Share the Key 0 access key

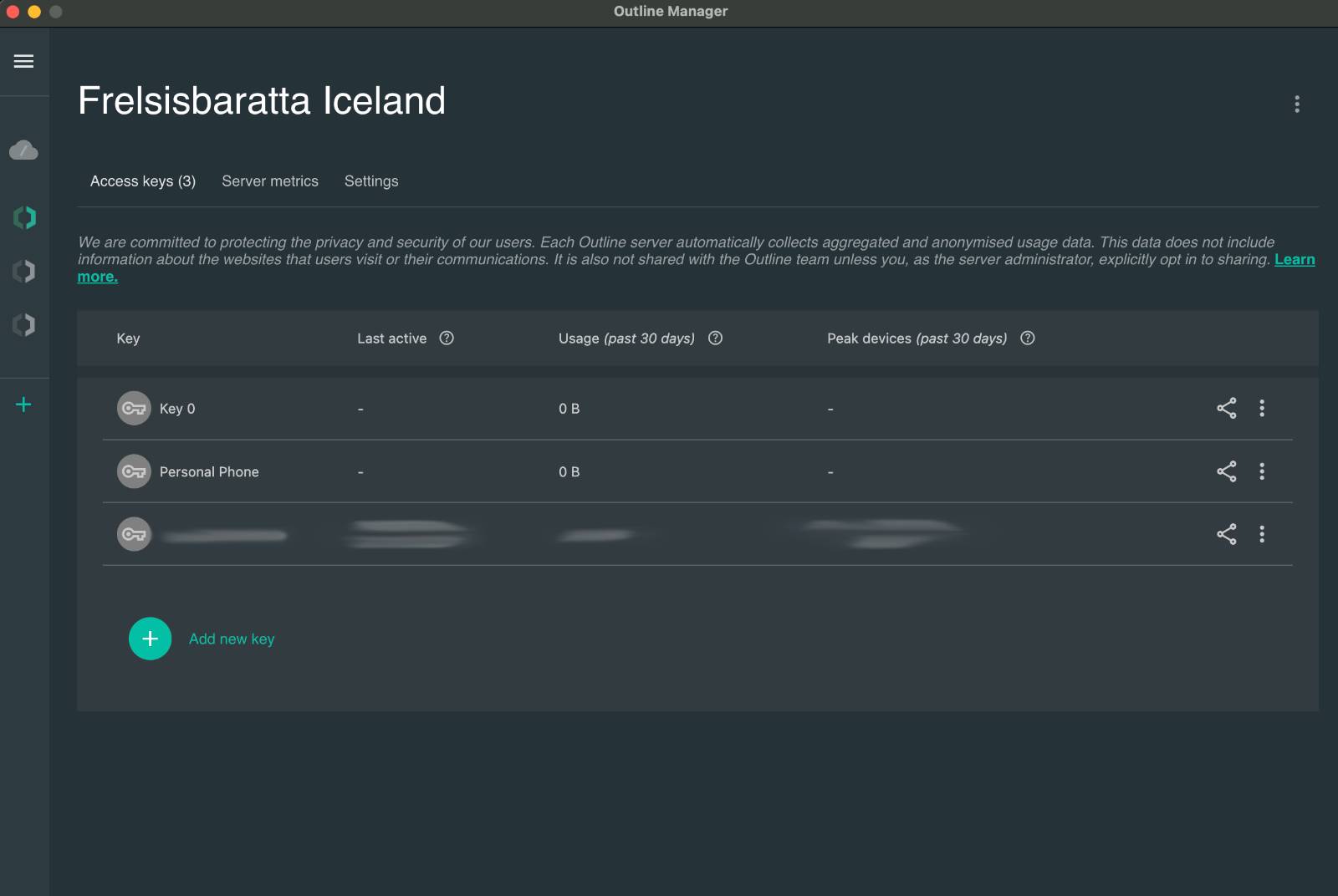(1226, 408)
